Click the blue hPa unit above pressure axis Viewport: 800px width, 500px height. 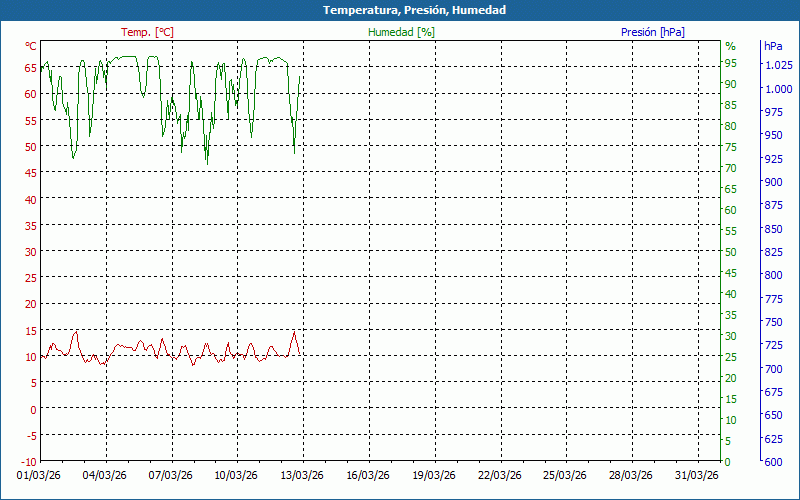(x=773, y=46)
